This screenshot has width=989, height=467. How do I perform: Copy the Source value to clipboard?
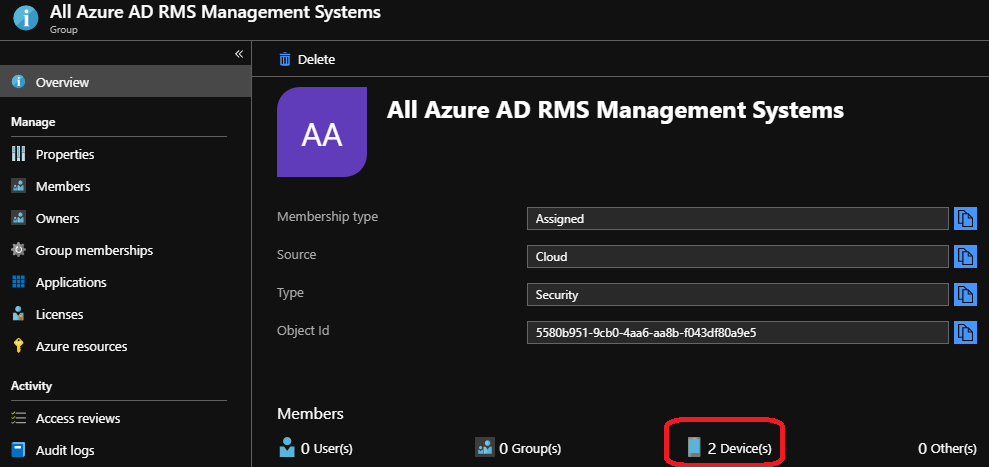pos(965,256)
